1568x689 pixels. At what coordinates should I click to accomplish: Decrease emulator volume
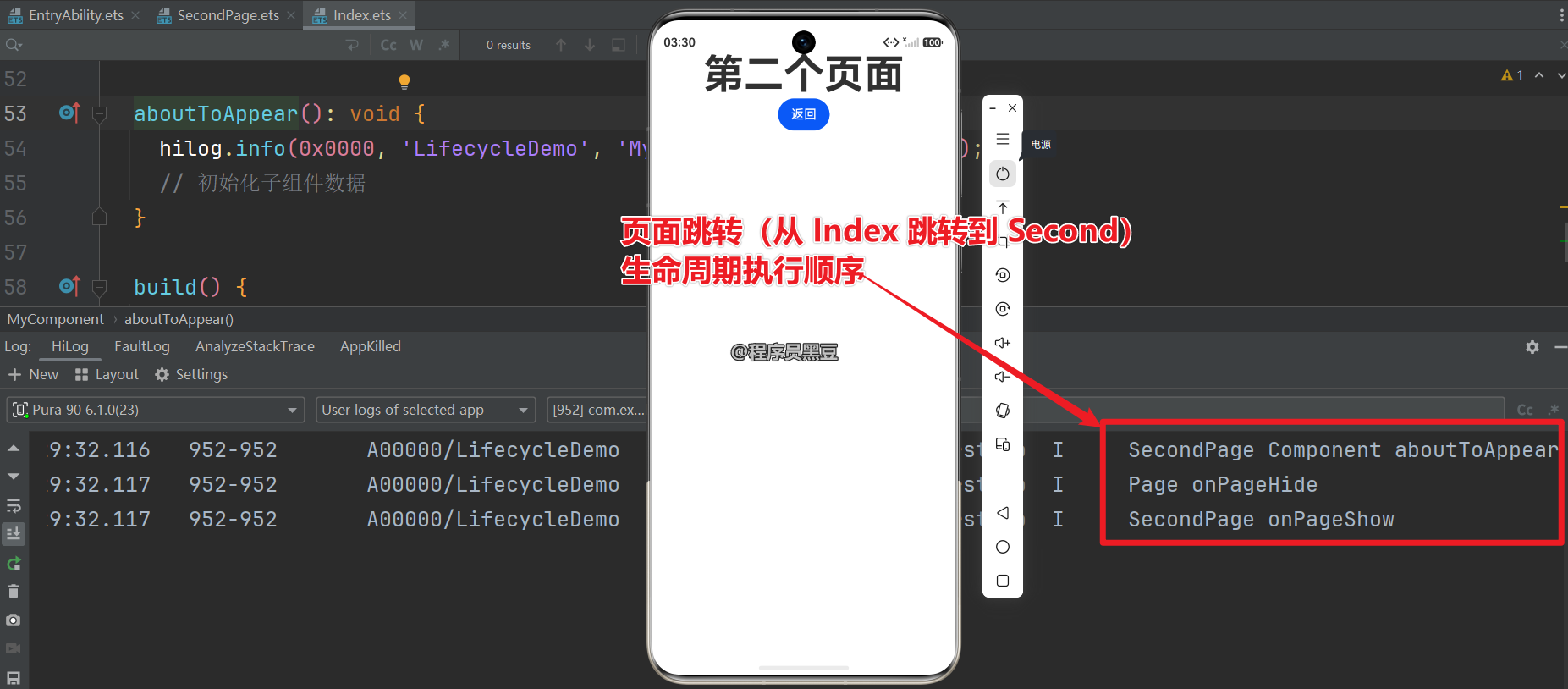(x=1003, y=377)
